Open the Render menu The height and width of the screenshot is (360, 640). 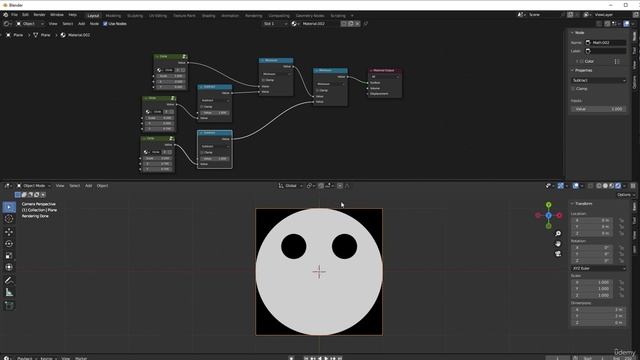tap(39, 15)
